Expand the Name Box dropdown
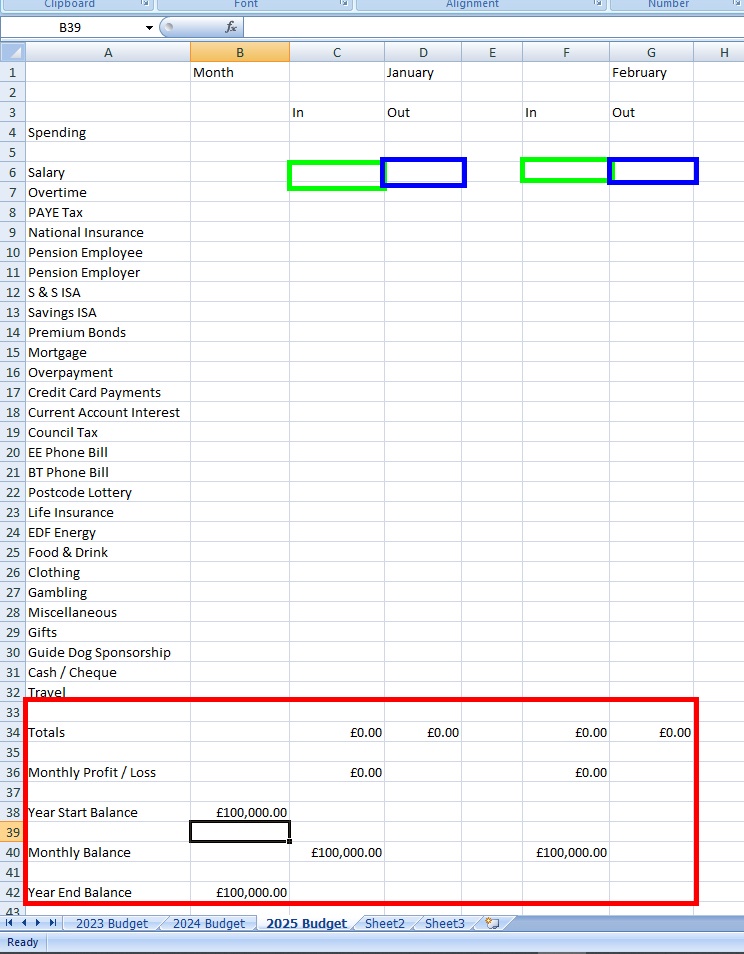This screenshot has width=744, height=954. 149,28
